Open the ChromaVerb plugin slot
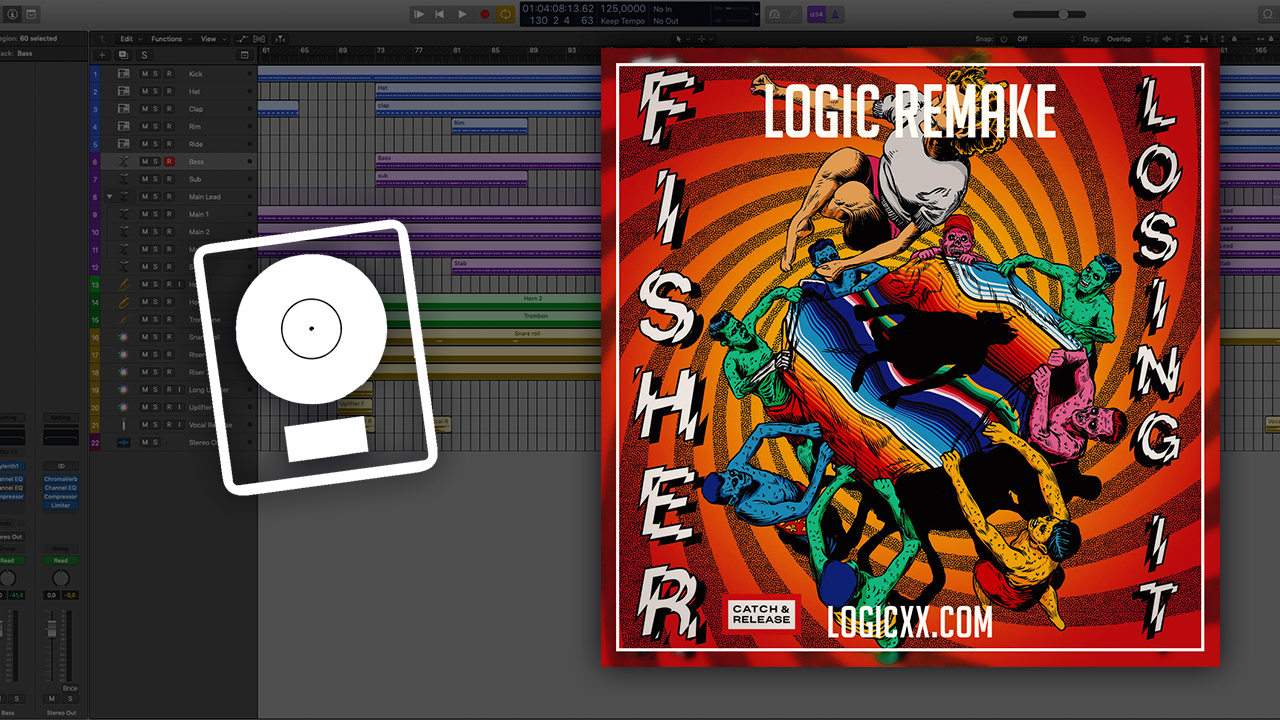This screenshot has height=720, width=1280. coord(61,479)
